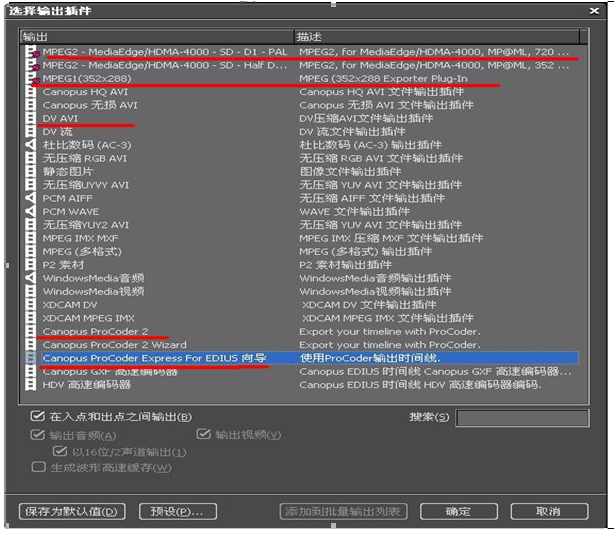Click the film icon beside MPEG IMX MXF
This screenshot has width=614, height=533.
tap(30, 238)
